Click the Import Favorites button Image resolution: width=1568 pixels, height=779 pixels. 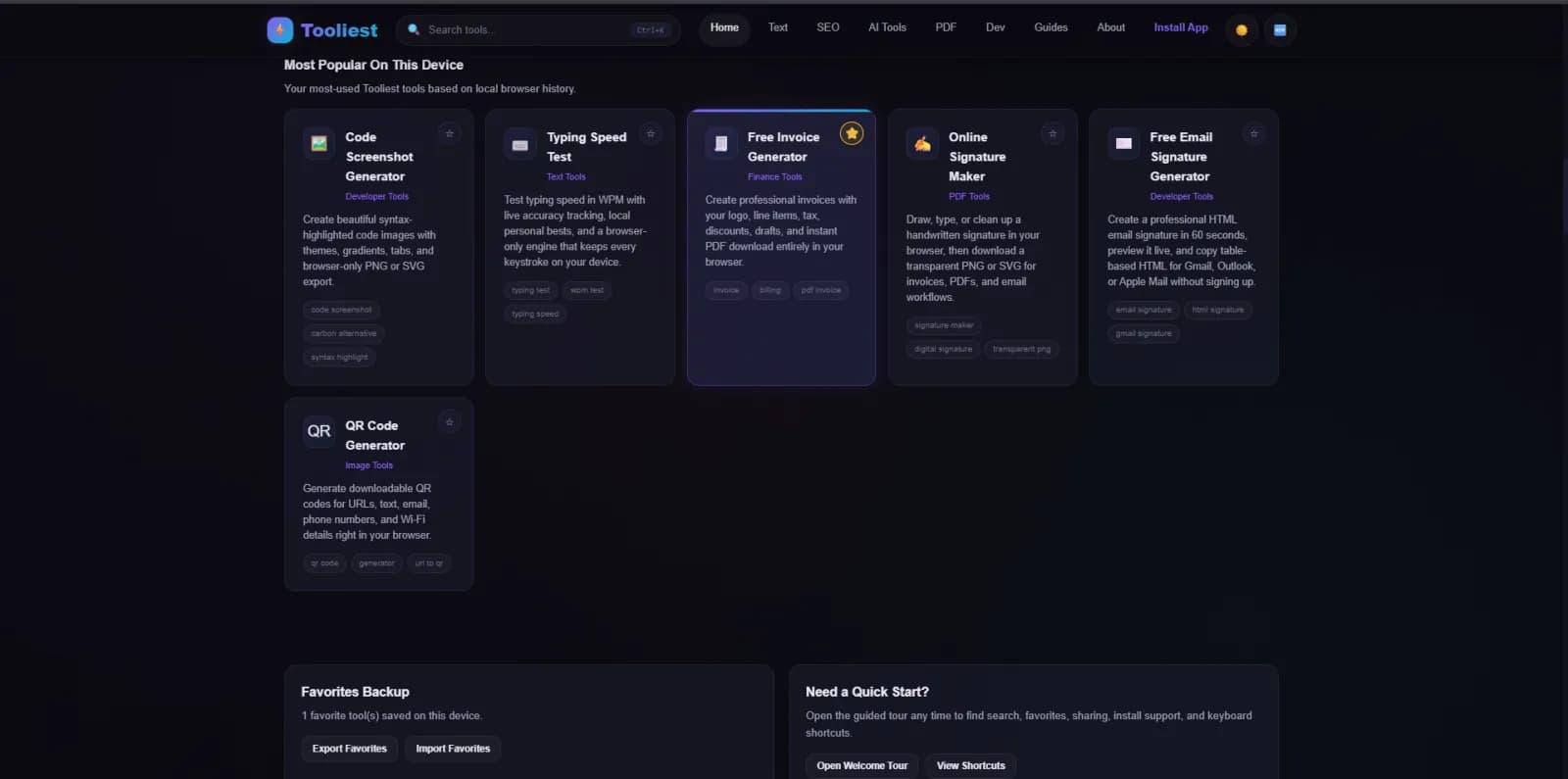coord(453,749)
